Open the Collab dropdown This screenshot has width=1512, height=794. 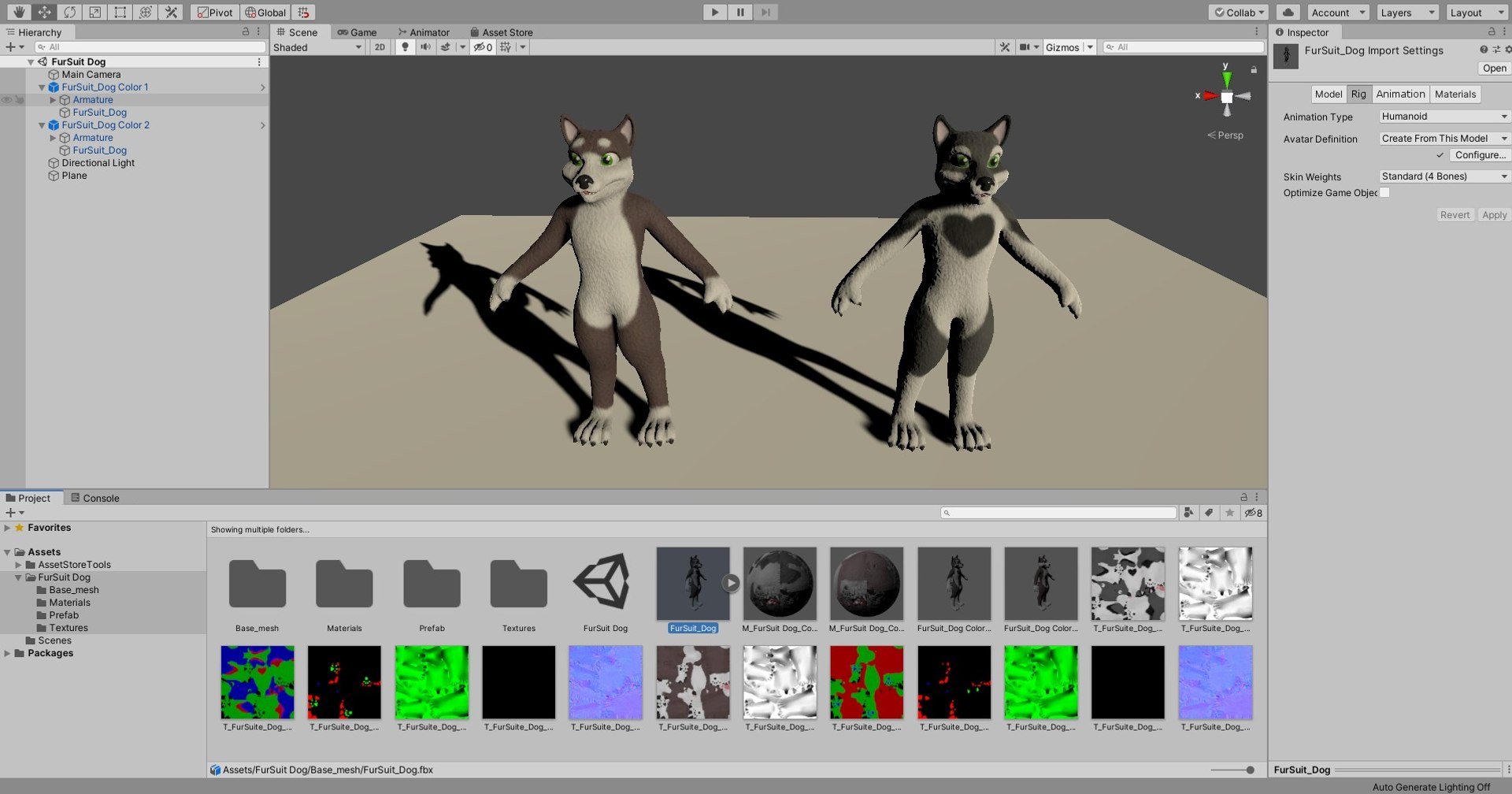point(1239,12)
